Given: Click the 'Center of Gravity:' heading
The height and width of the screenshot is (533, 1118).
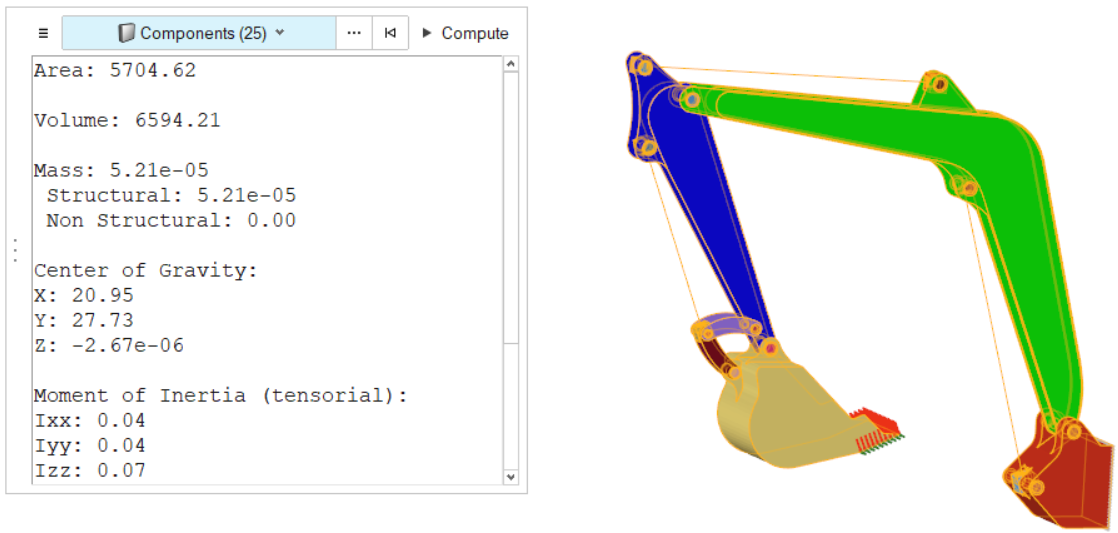Looking at the screenshot, I should (x=146, y=270).
